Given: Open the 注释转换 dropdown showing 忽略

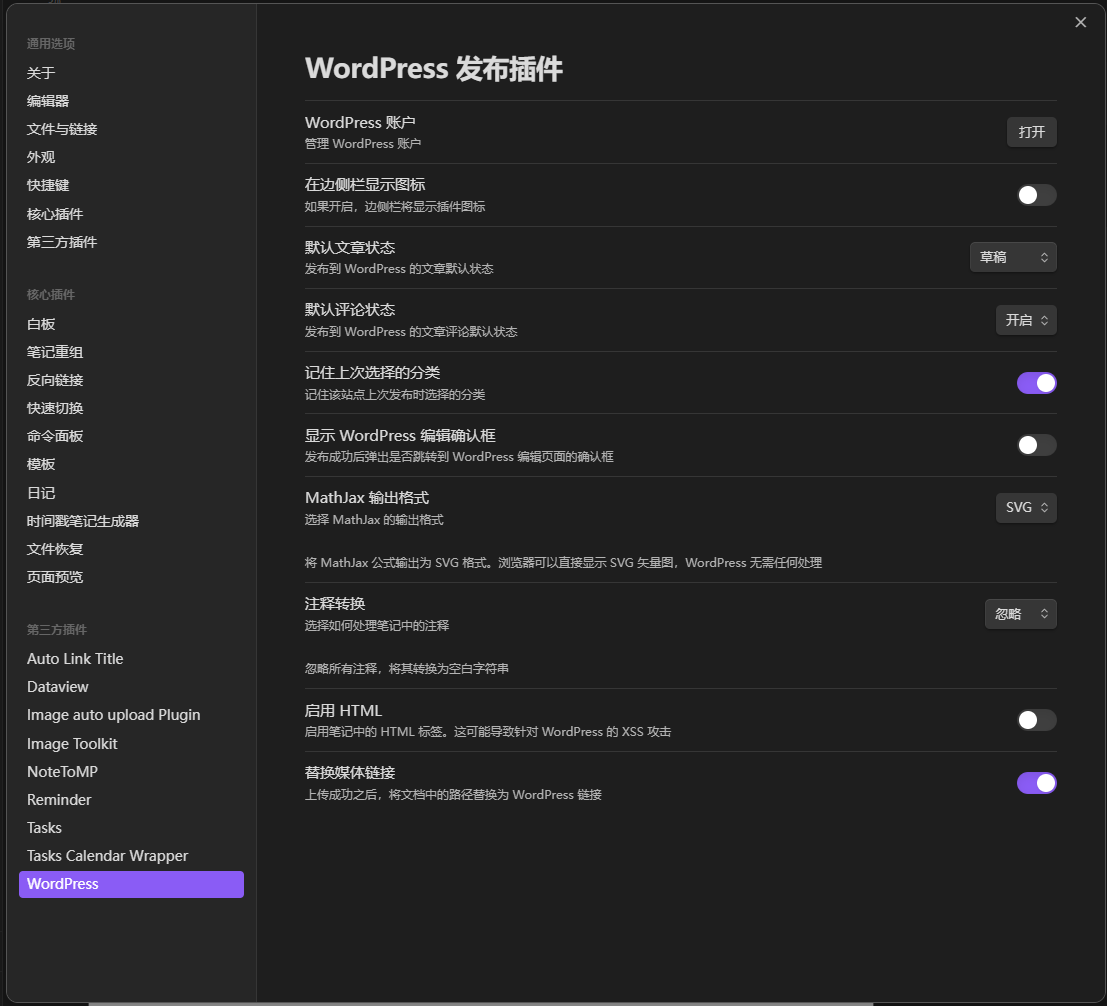Looking at the screenshot, I should pyautogui.click(x=1020, y=614).
